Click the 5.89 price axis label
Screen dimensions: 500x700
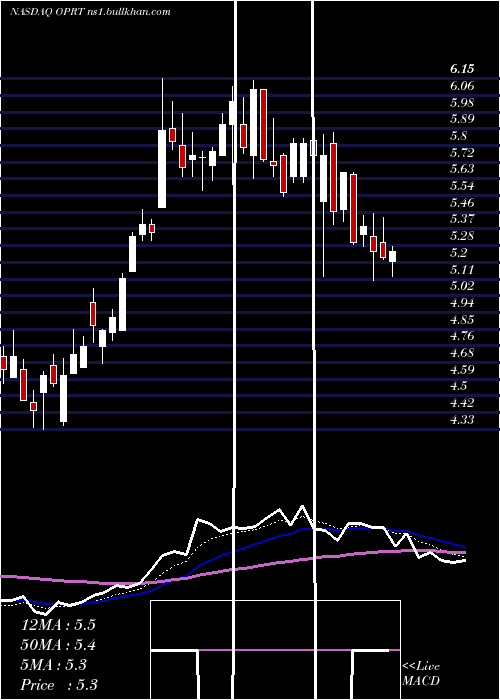[x=462, y=119]
